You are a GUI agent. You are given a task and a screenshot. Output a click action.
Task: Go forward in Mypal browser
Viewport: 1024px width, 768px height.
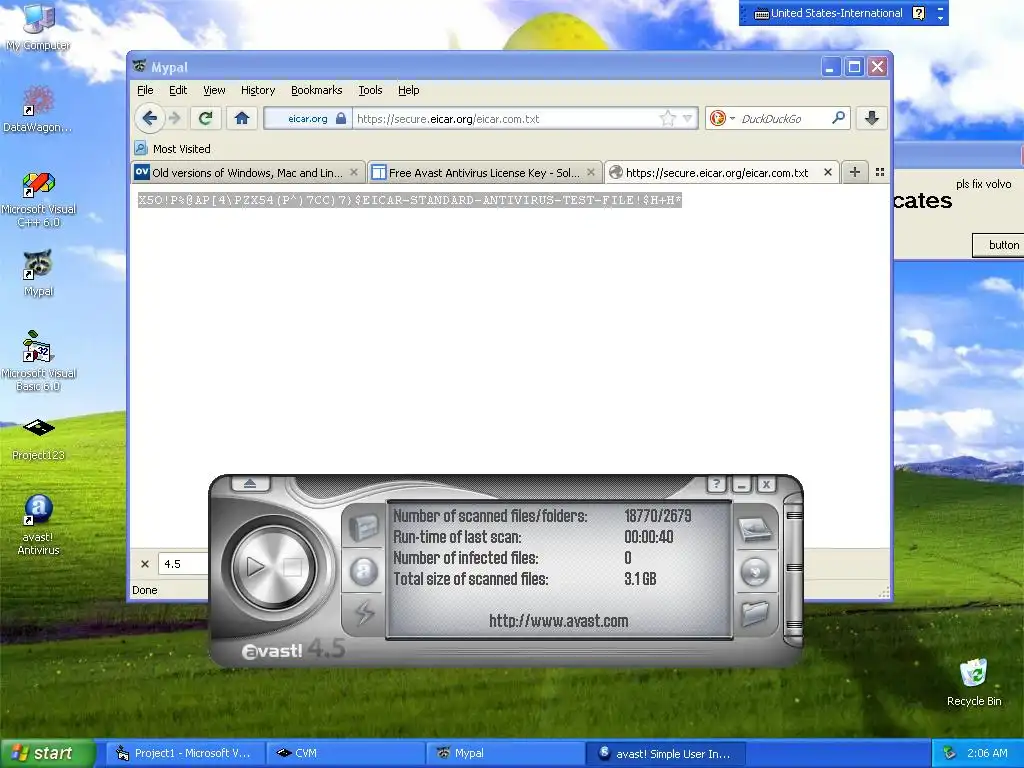[x=174, y=118]
